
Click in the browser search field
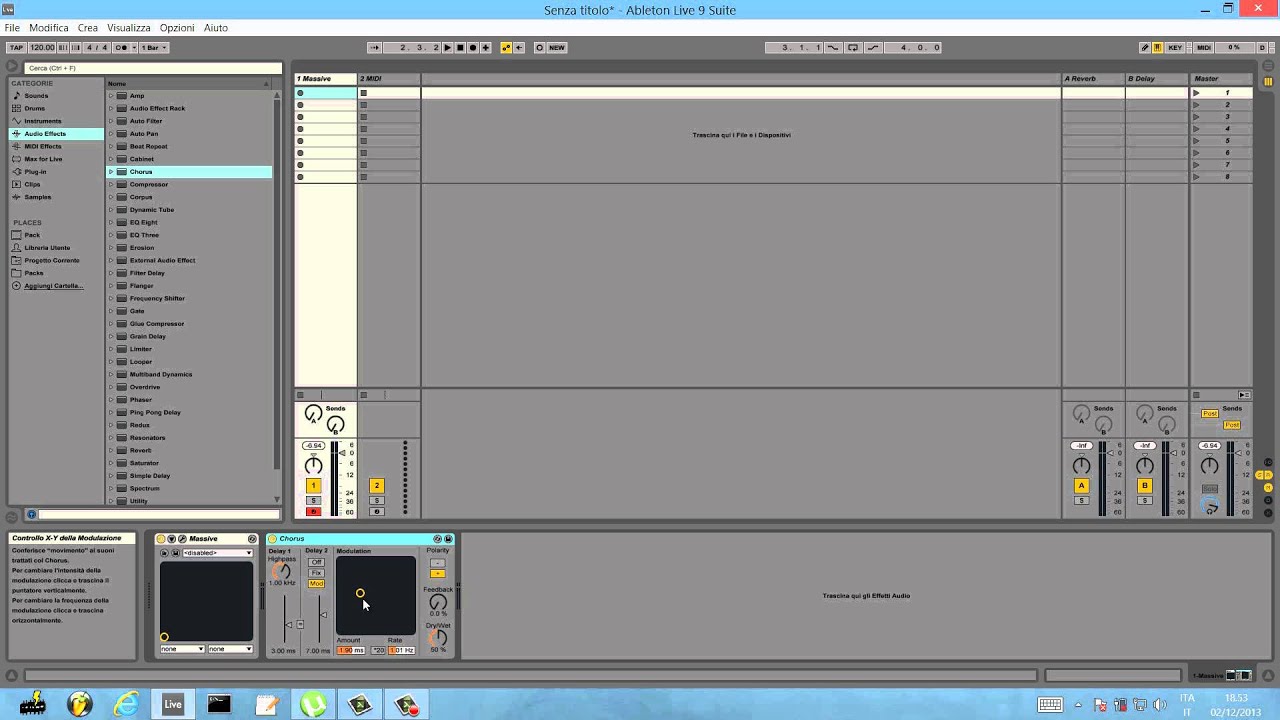click(152, 68)
